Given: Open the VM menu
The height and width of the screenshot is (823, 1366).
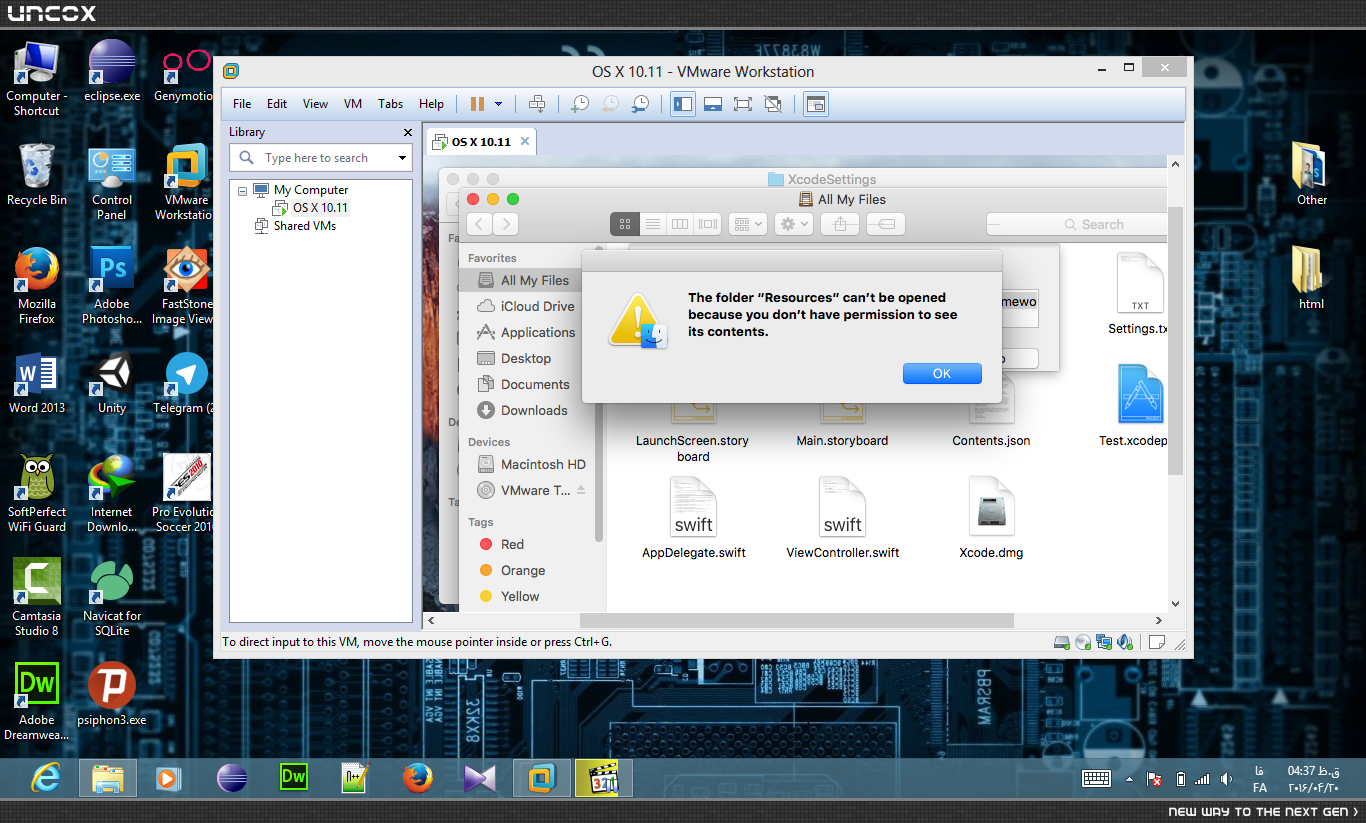Looking at the screenshot, I should point(353,104).
